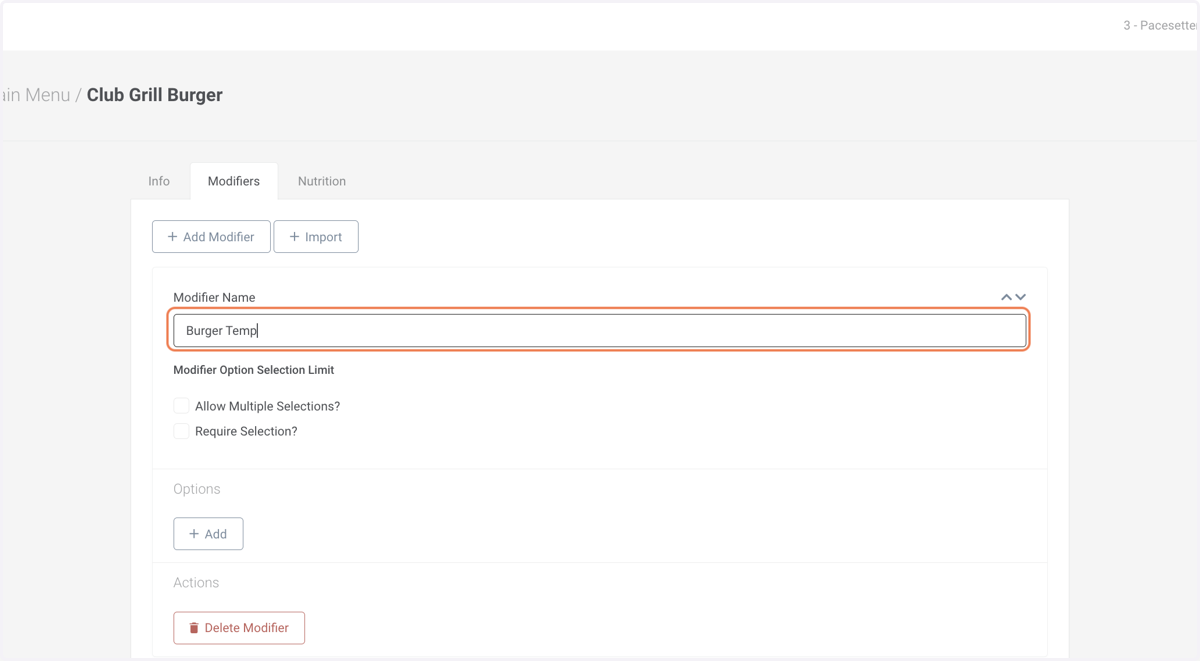Click the Club Grill Burger title

tap(155, 95)
